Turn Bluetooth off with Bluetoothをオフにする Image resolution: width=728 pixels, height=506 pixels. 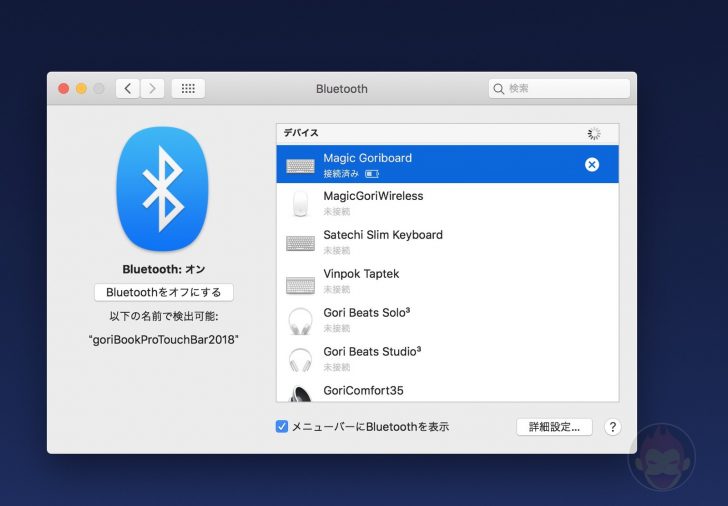click(163, 292)
